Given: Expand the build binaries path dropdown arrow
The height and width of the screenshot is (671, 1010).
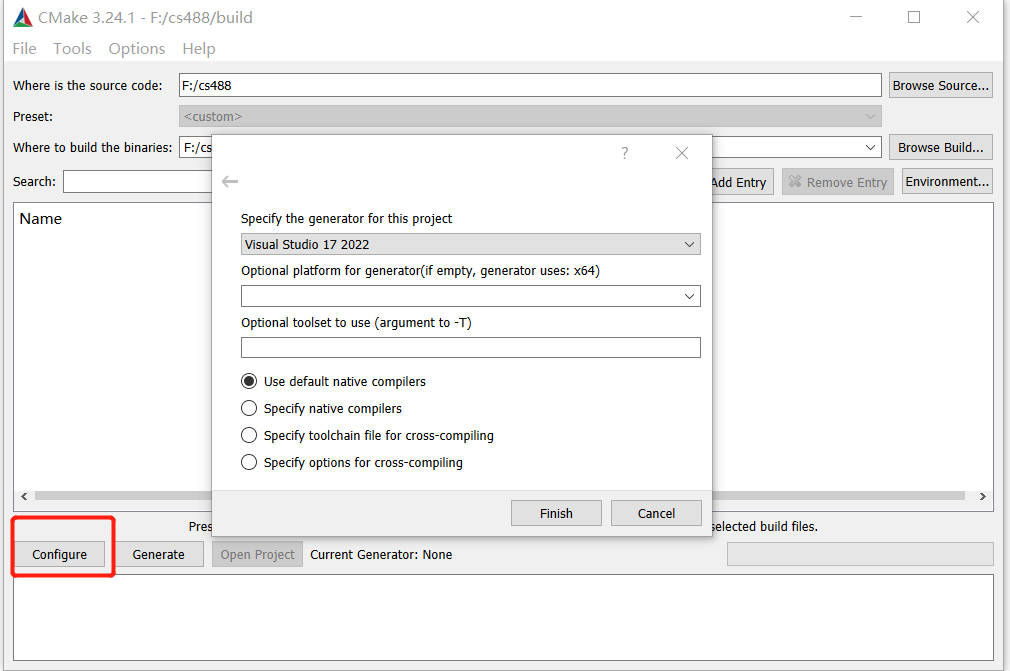Looking at the screenshot, I should (870, 147).
